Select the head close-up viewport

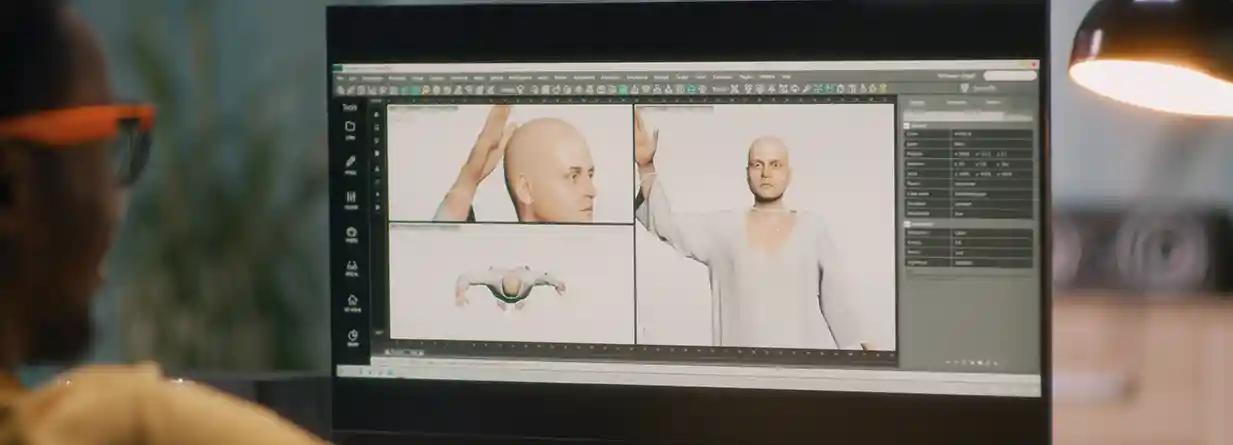[x=510, y=163]
